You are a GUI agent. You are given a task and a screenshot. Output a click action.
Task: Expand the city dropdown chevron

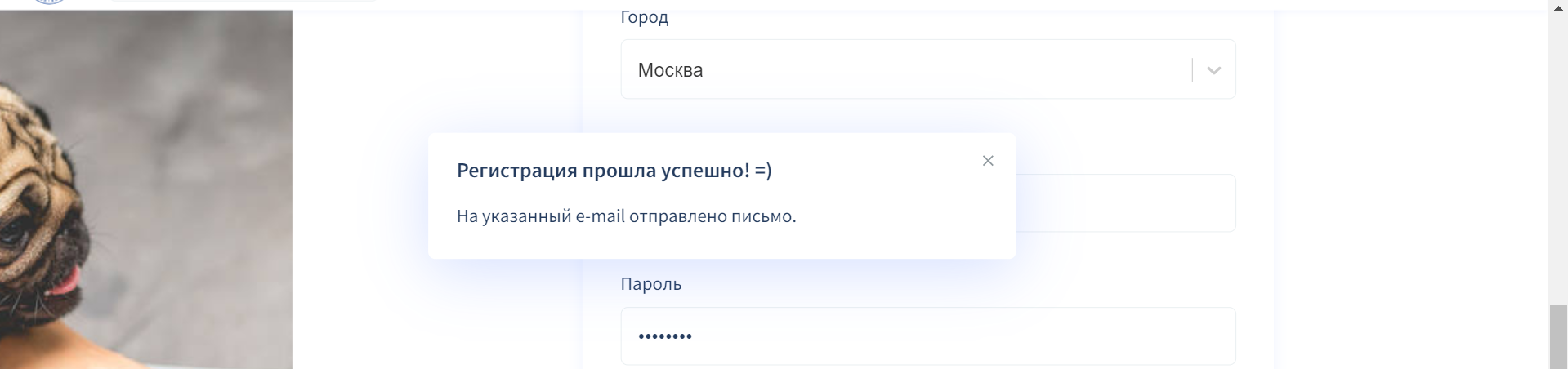(1213, 71)
